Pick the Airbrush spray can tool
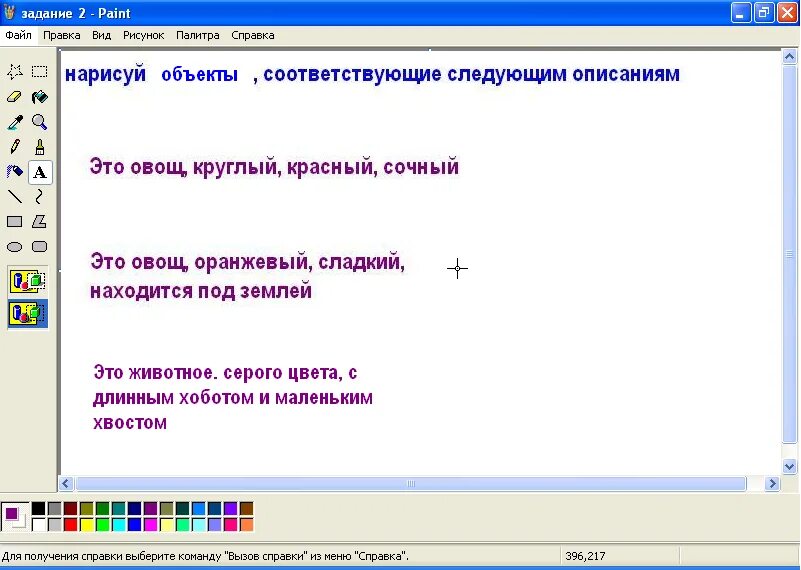 pos(15,172)
